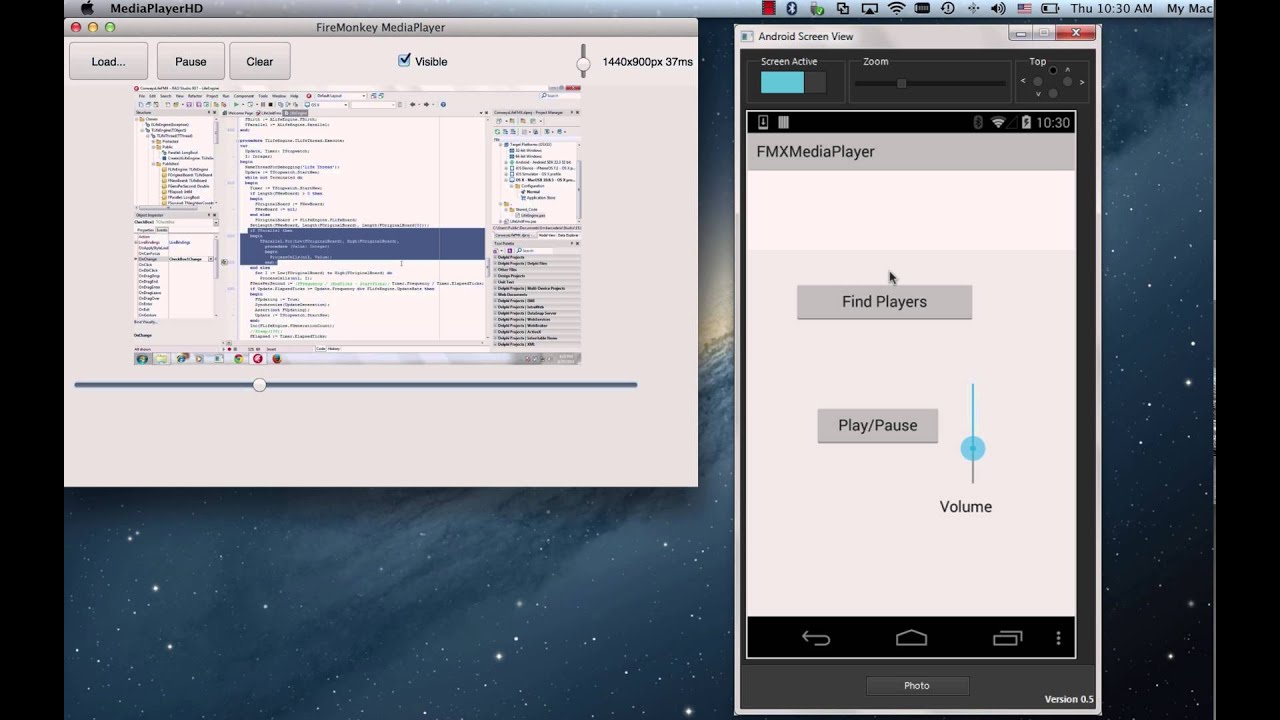Open the Android three-dot overflow menu
This screenshot has width=1280, height=720.
(1059, 638)
